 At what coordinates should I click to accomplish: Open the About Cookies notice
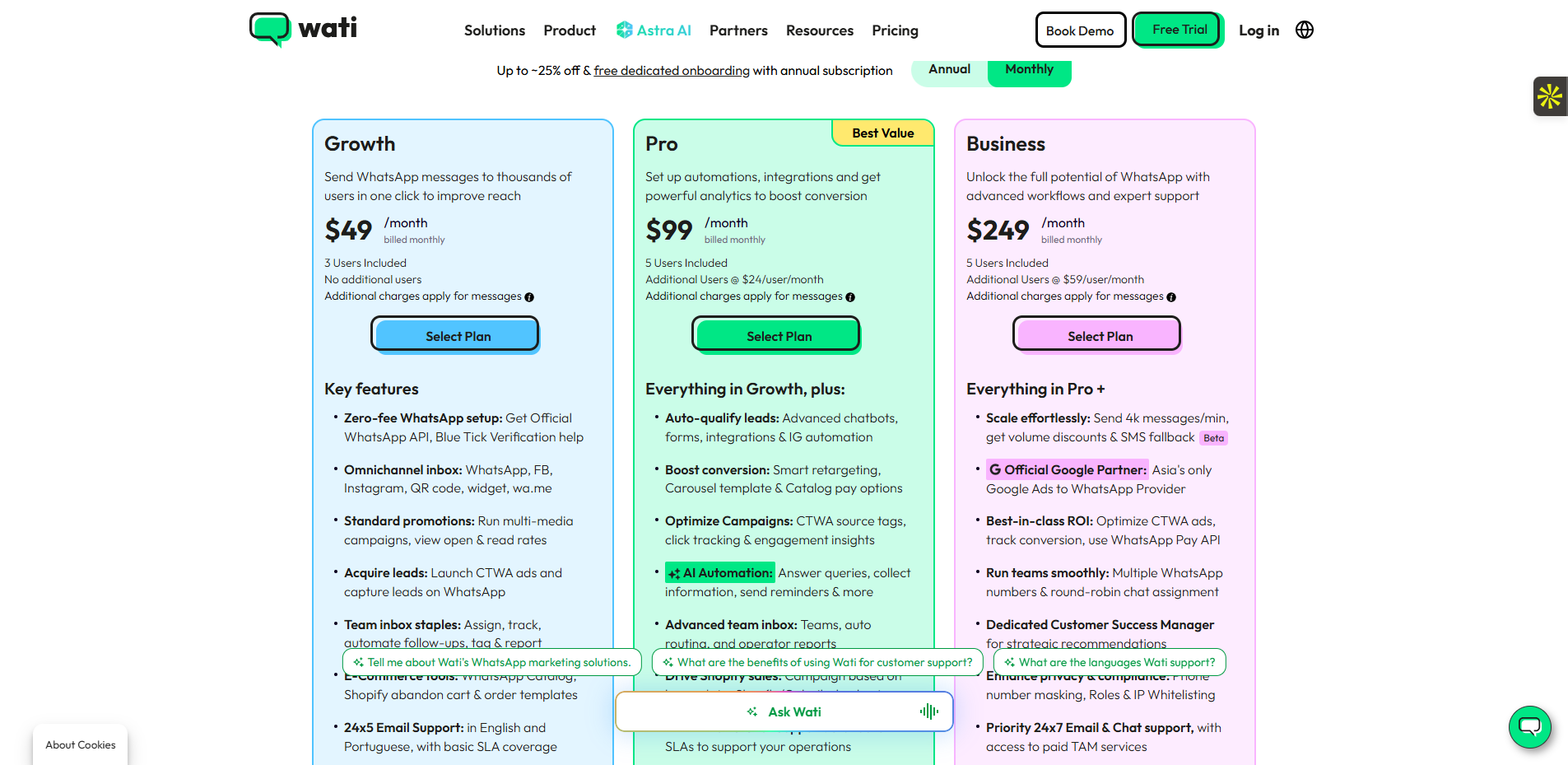coord(81,744)
